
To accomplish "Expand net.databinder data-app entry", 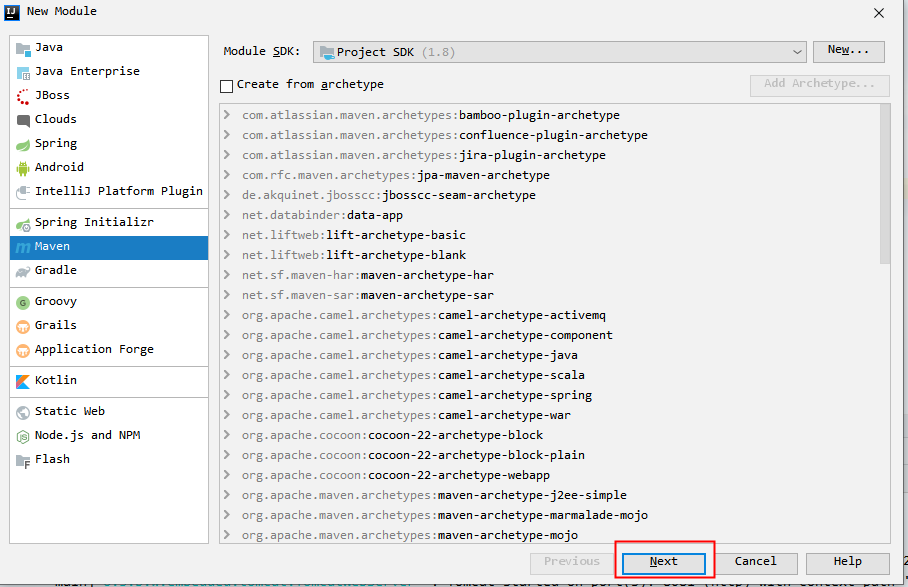I will point(228,215).
